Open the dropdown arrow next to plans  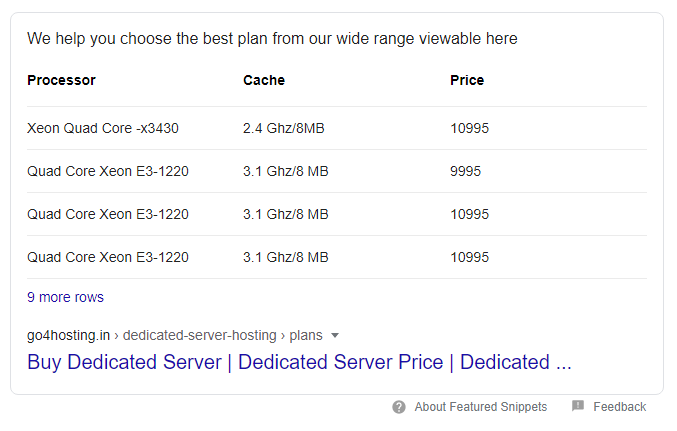tap(335, 336)
